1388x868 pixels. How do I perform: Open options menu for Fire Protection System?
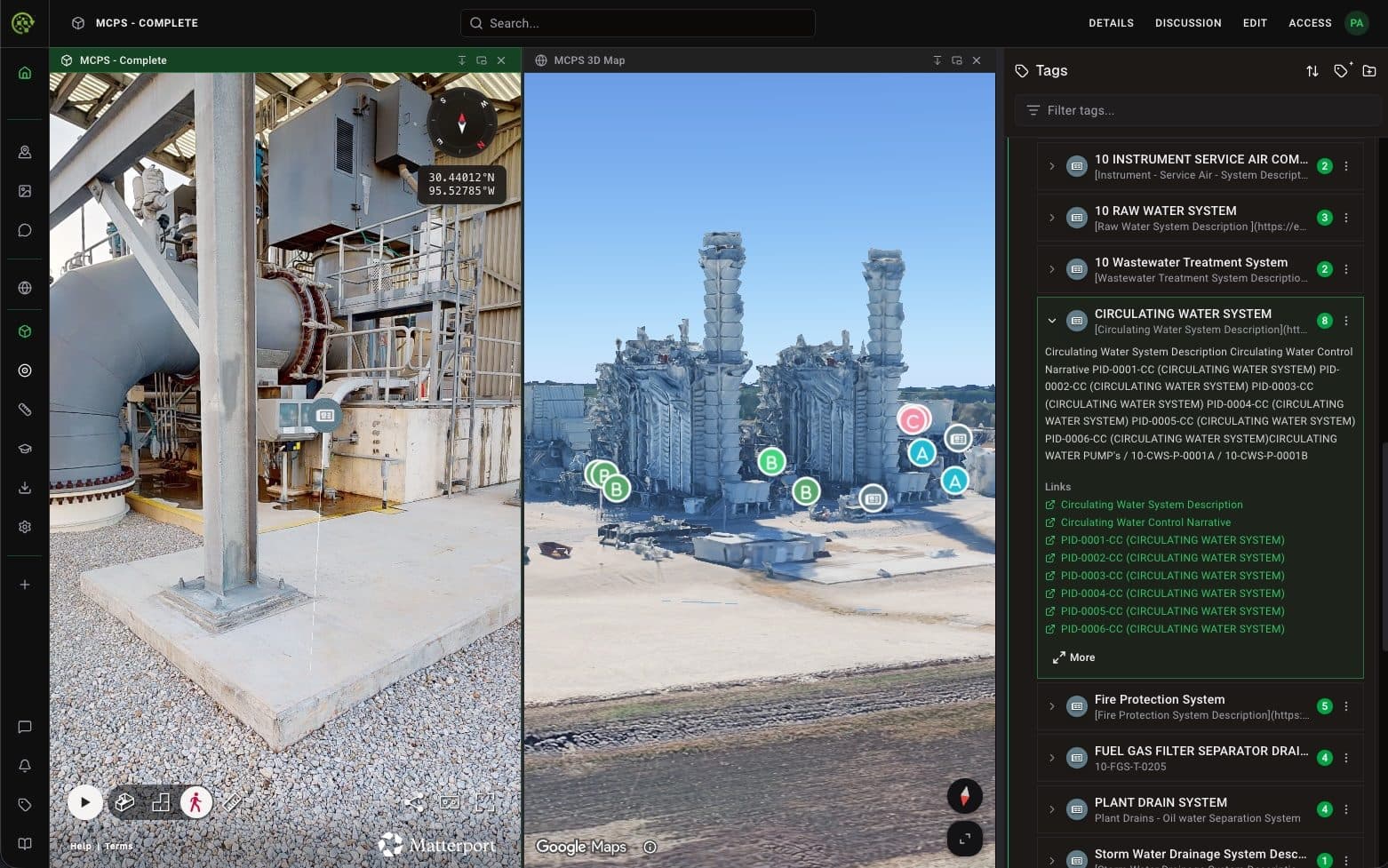1346,706
